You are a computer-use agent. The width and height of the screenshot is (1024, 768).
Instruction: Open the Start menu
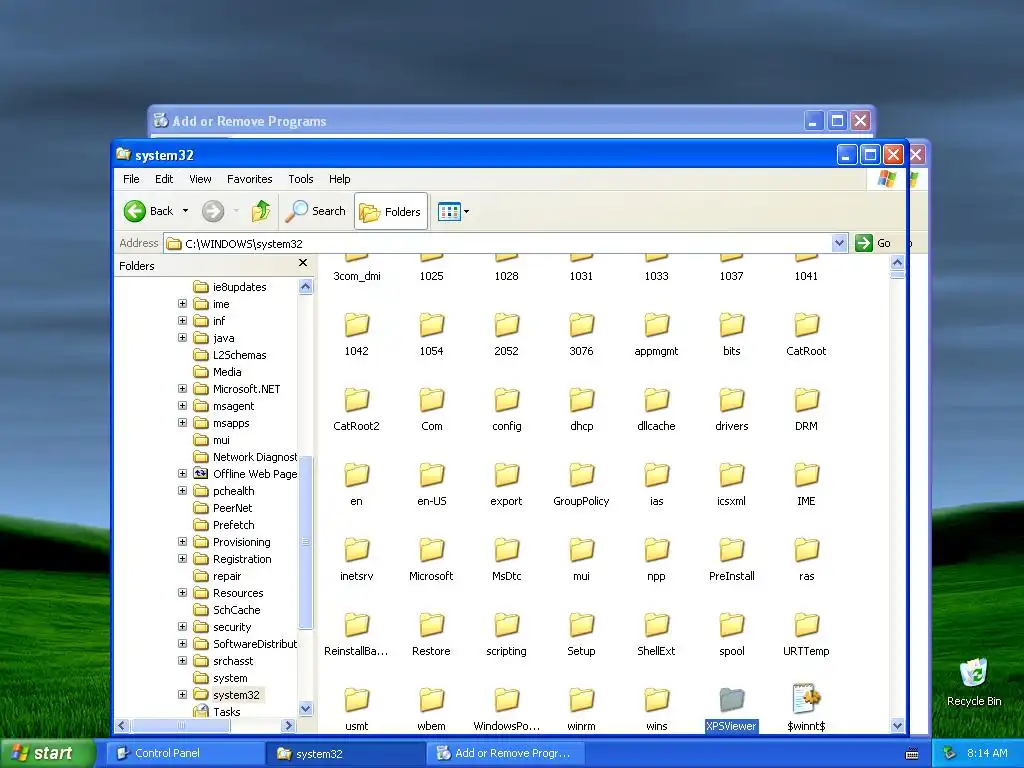pos(46,753)
